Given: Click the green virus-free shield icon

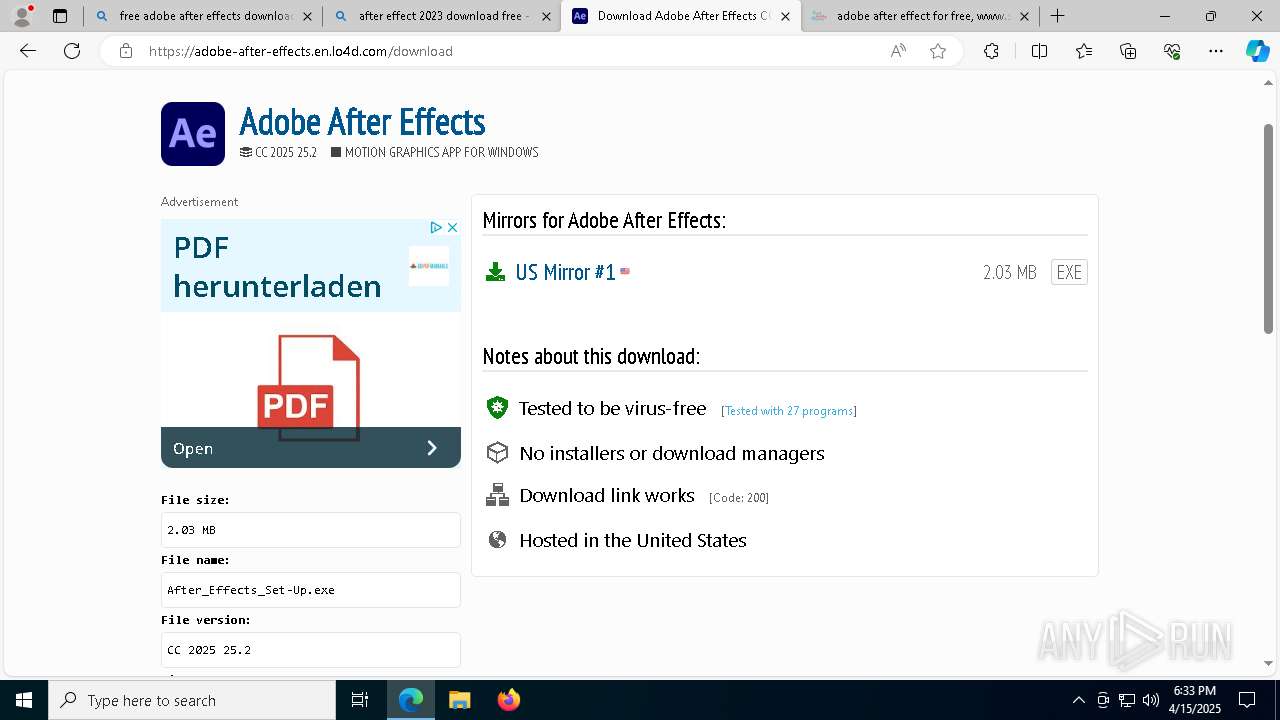Looking at the screenshot, I should tap(497, 408).
